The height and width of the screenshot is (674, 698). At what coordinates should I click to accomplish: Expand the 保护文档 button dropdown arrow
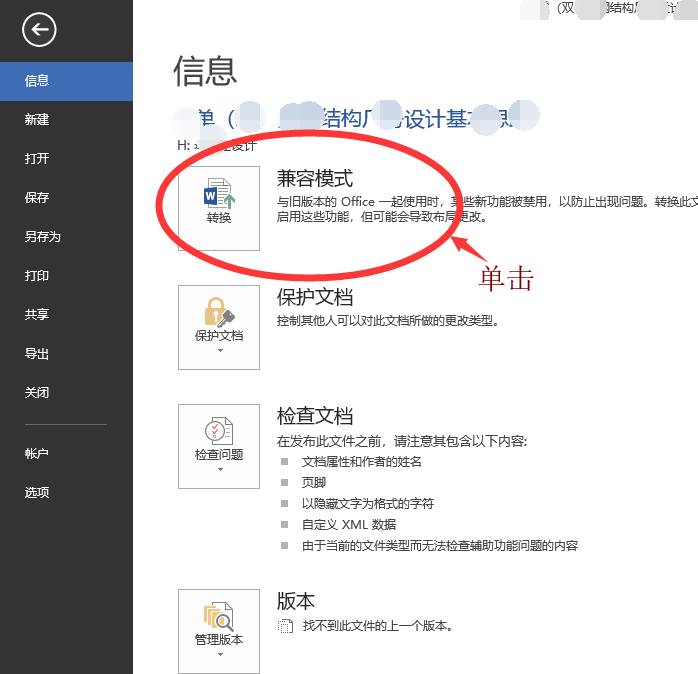pos(220,350)
